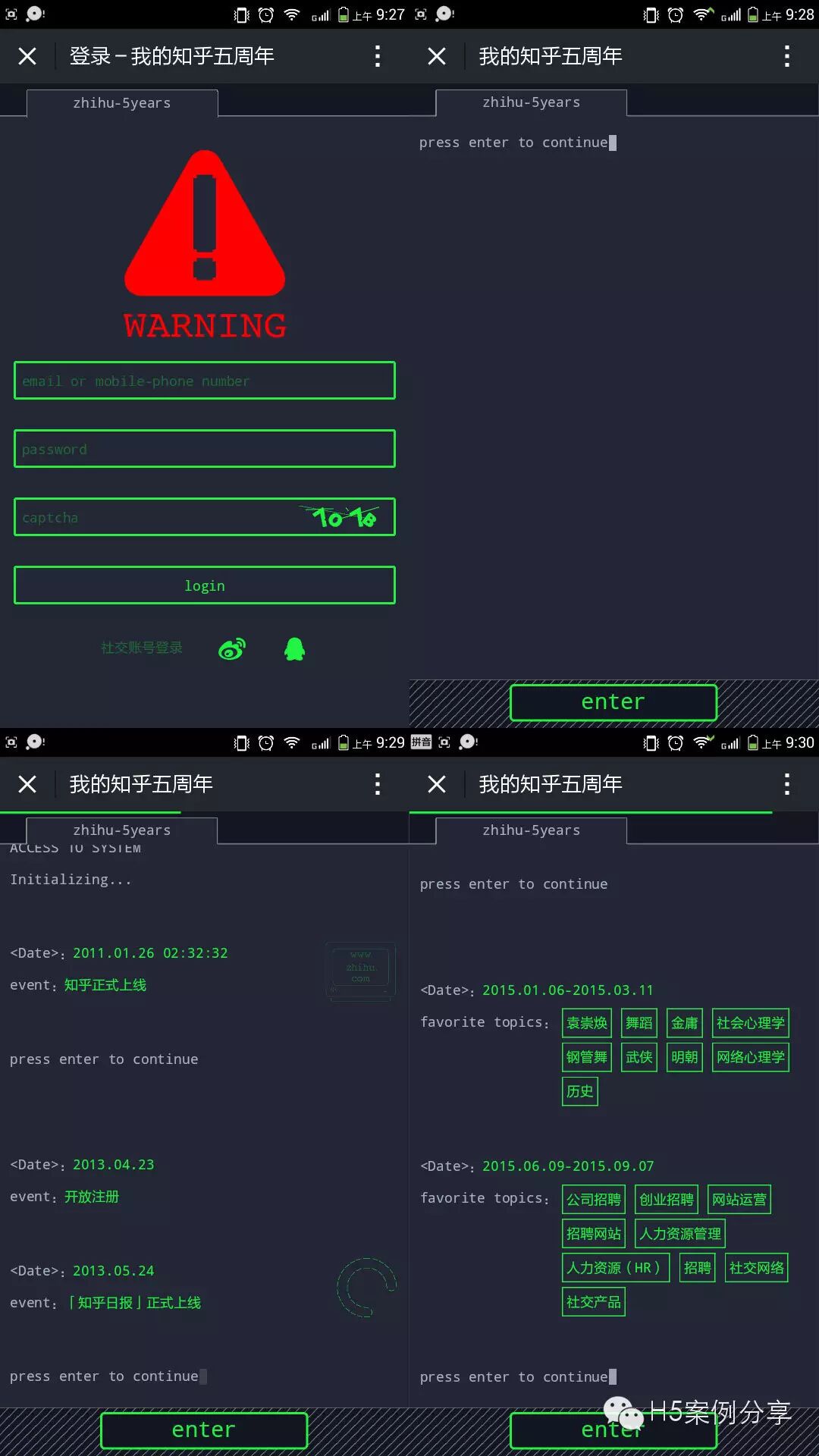Click the 知乎正式上线 event text
The width and height of the screenshot is (819, 1456).
click(x=105, y=985)
